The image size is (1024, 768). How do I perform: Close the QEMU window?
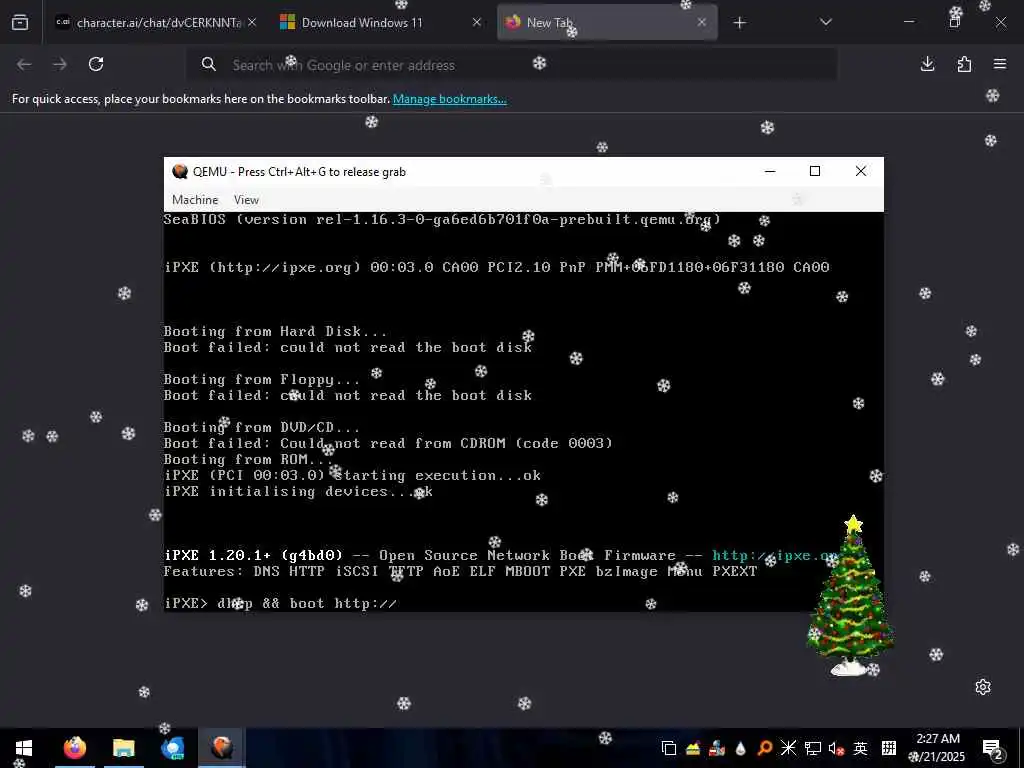(861, 171)
